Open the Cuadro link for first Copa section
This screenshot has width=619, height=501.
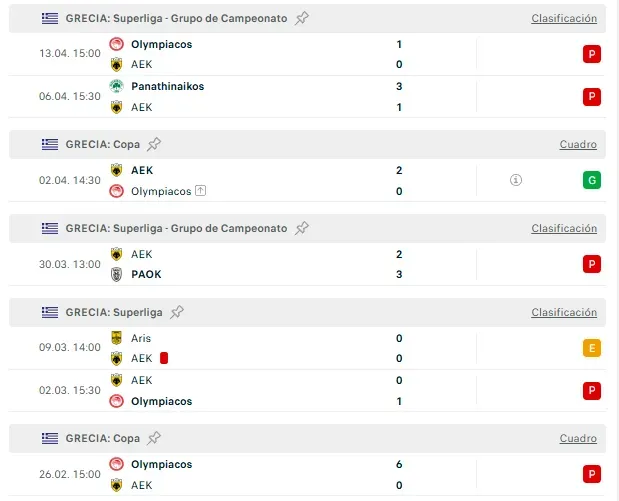pyautogui.click(x=578, y=144)
